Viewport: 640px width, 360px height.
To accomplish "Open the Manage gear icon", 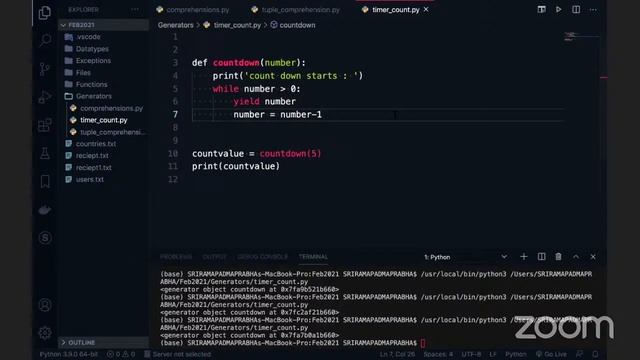I will 45,333.
